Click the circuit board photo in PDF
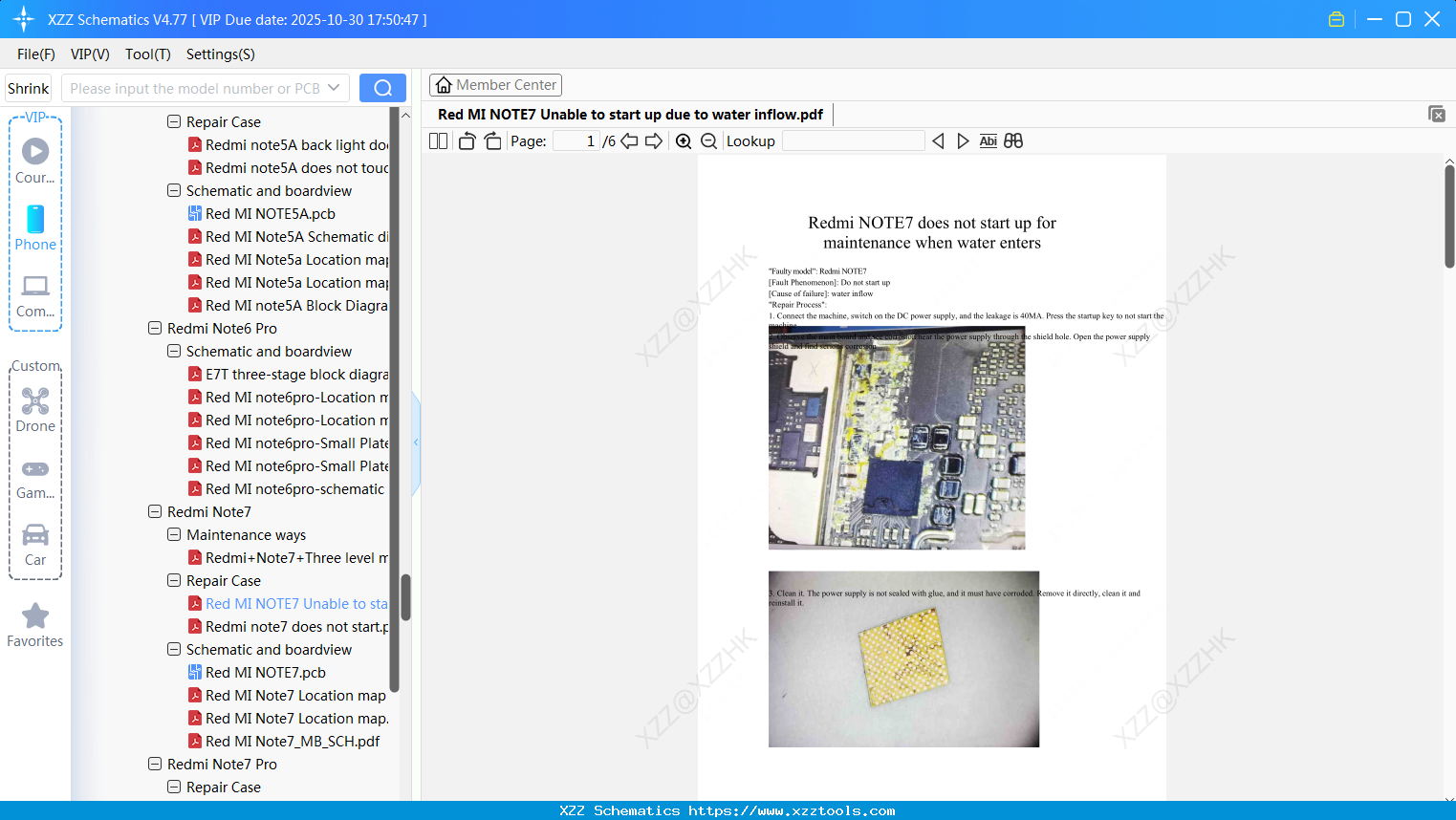Screen dimensions: 1456x820 897,438
